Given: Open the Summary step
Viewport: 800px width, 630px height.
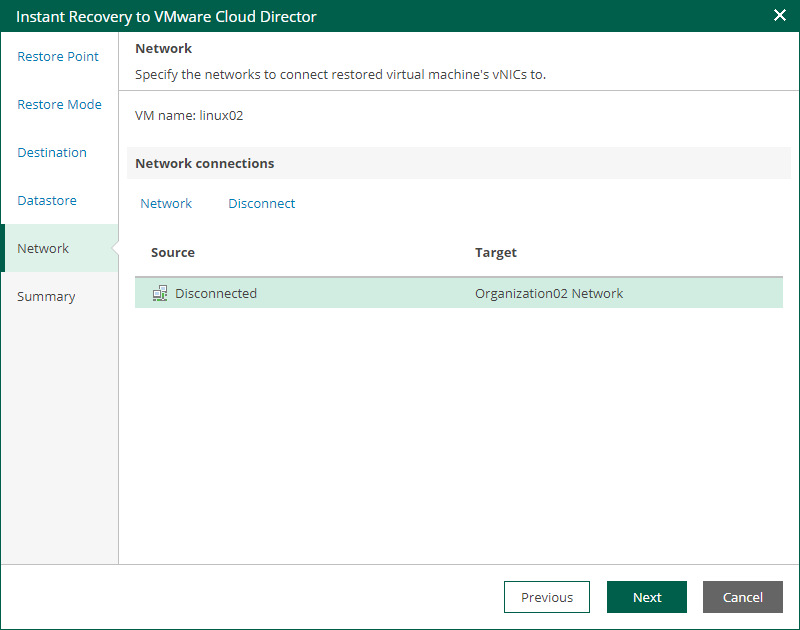Looking at the screenshot, I should coord(46,297).
